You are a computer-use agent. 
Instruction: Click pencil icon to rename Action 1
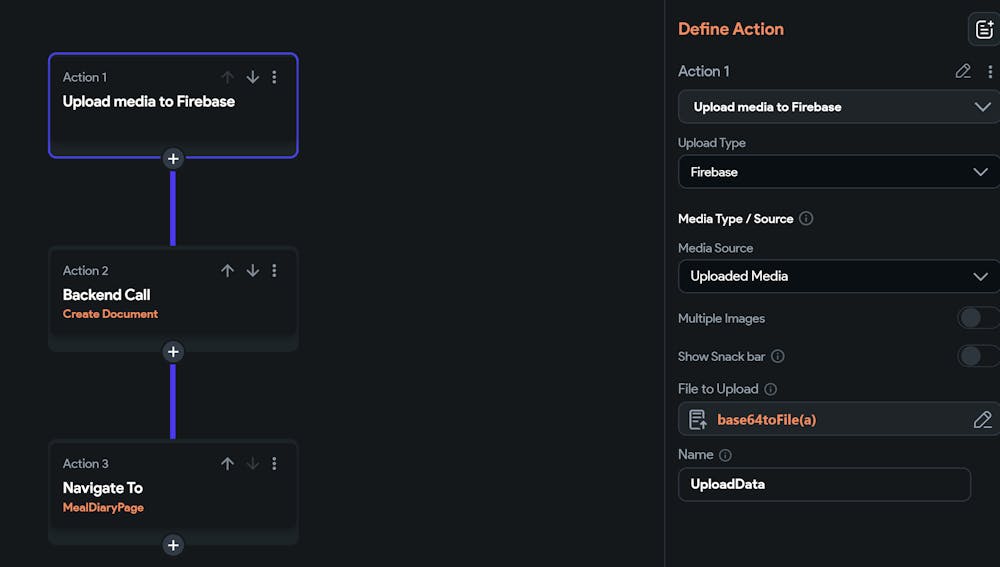tap(963, 71)
